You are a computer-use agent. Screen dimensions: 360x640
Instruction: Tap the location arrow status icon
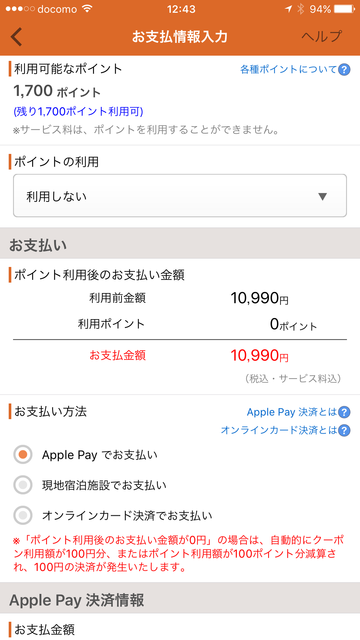[x=289, y=9]
